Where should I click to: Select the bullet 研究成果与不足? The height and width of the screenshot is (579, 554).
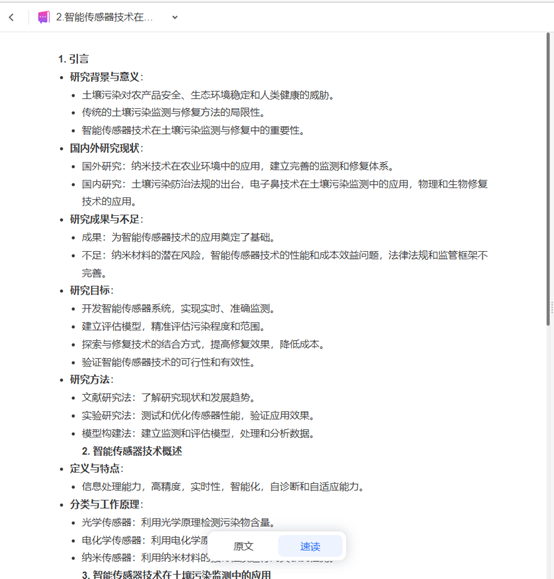coord(106,219)
